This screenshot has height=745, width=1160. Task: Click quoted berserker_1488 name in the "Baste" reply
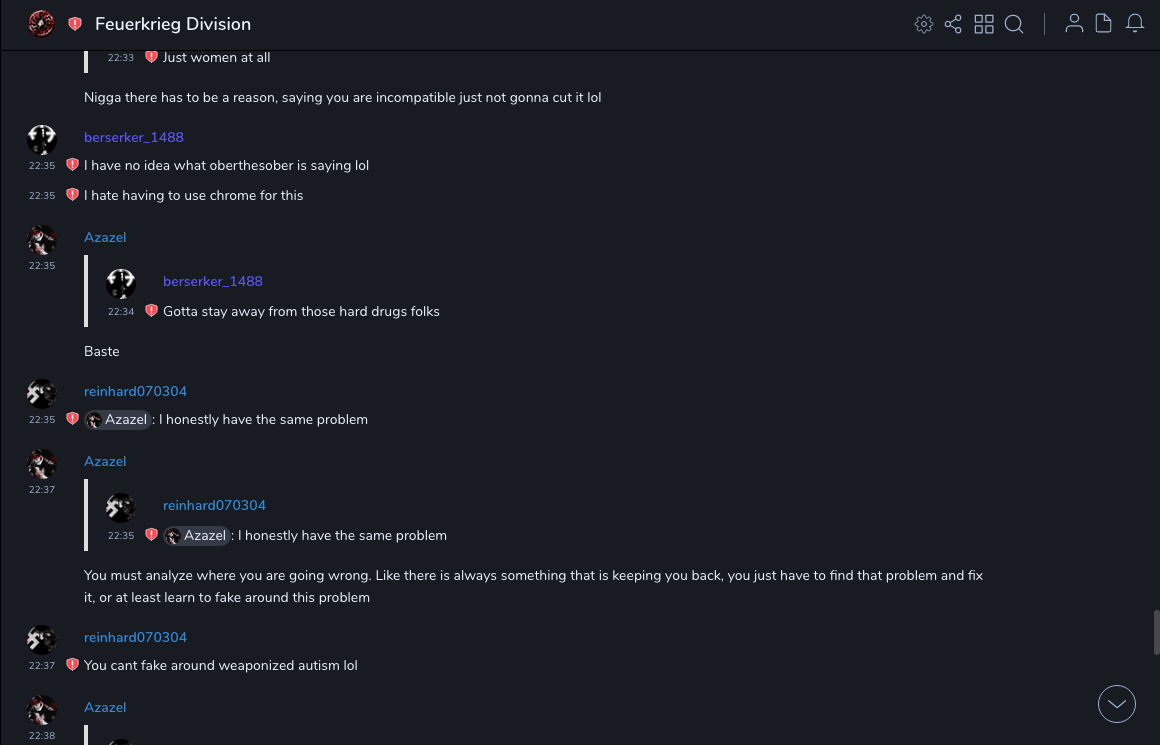213,281
